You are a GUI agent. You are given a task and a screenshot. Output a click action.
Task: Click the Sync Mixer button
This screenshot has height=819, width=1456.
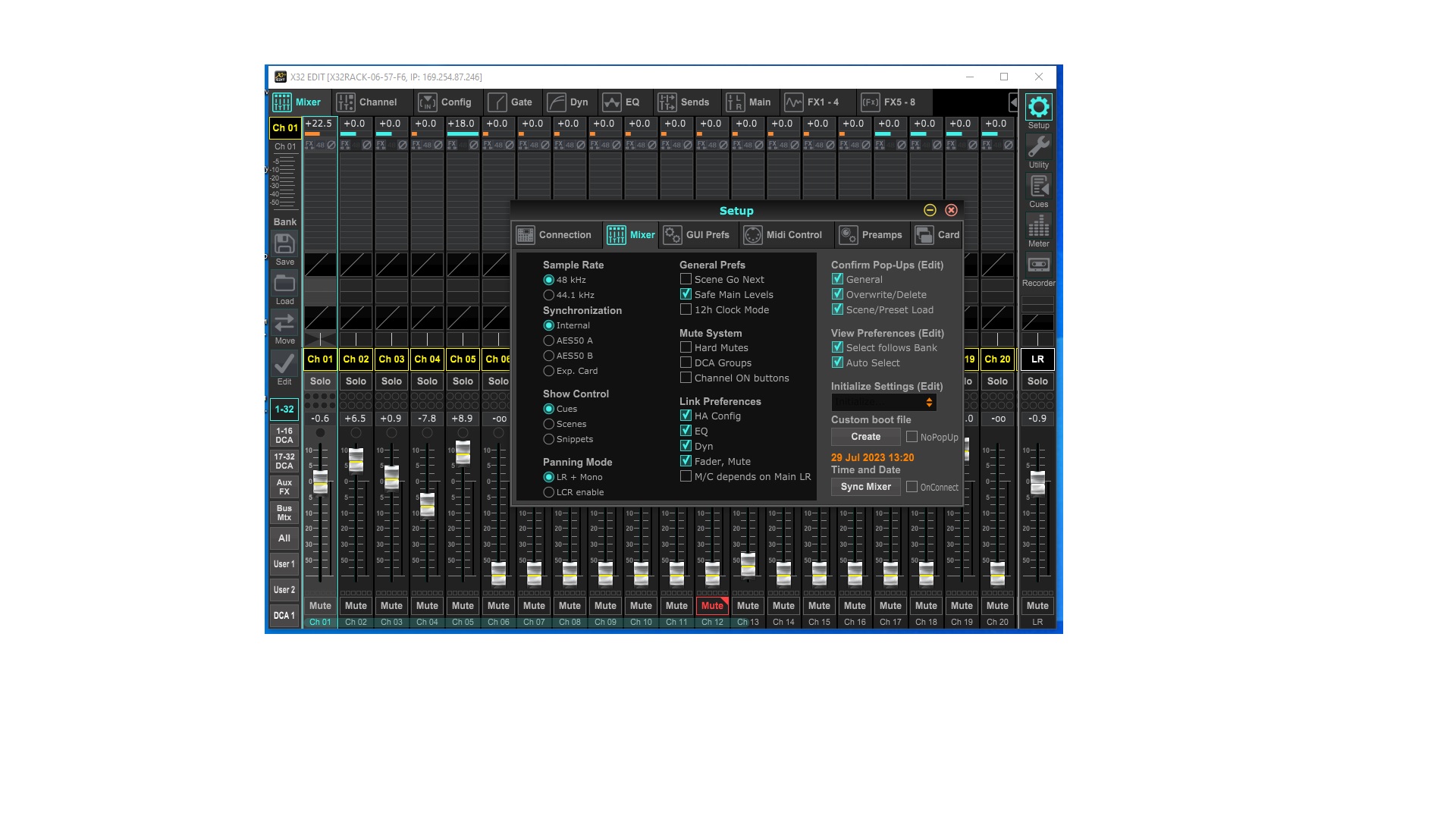(x=865, y=487)
